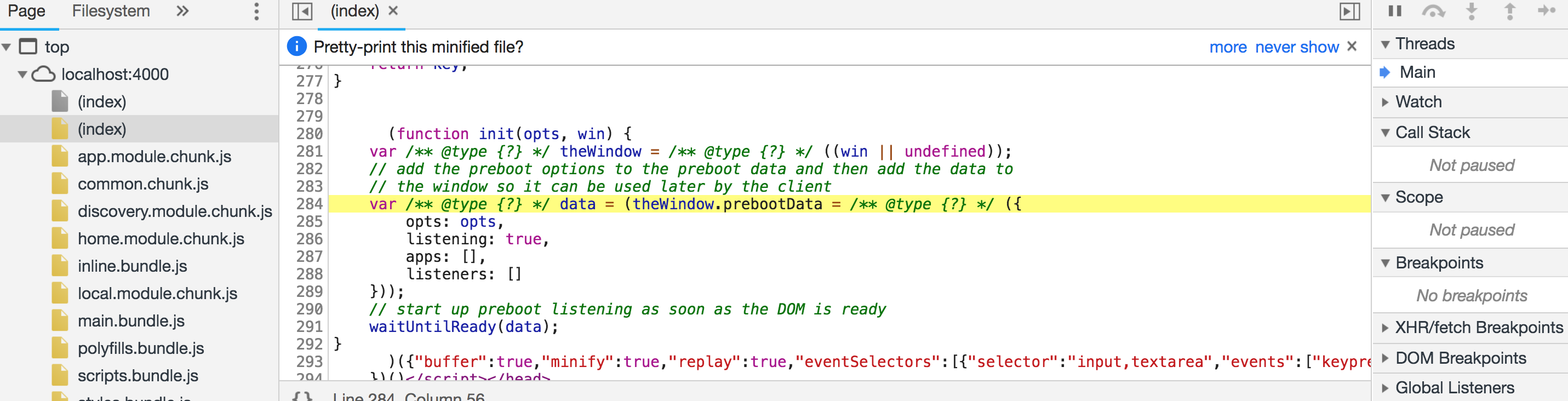Expand the Watch section
This screenshot has width=1568, height=401.
click(x=1386, y=101)
